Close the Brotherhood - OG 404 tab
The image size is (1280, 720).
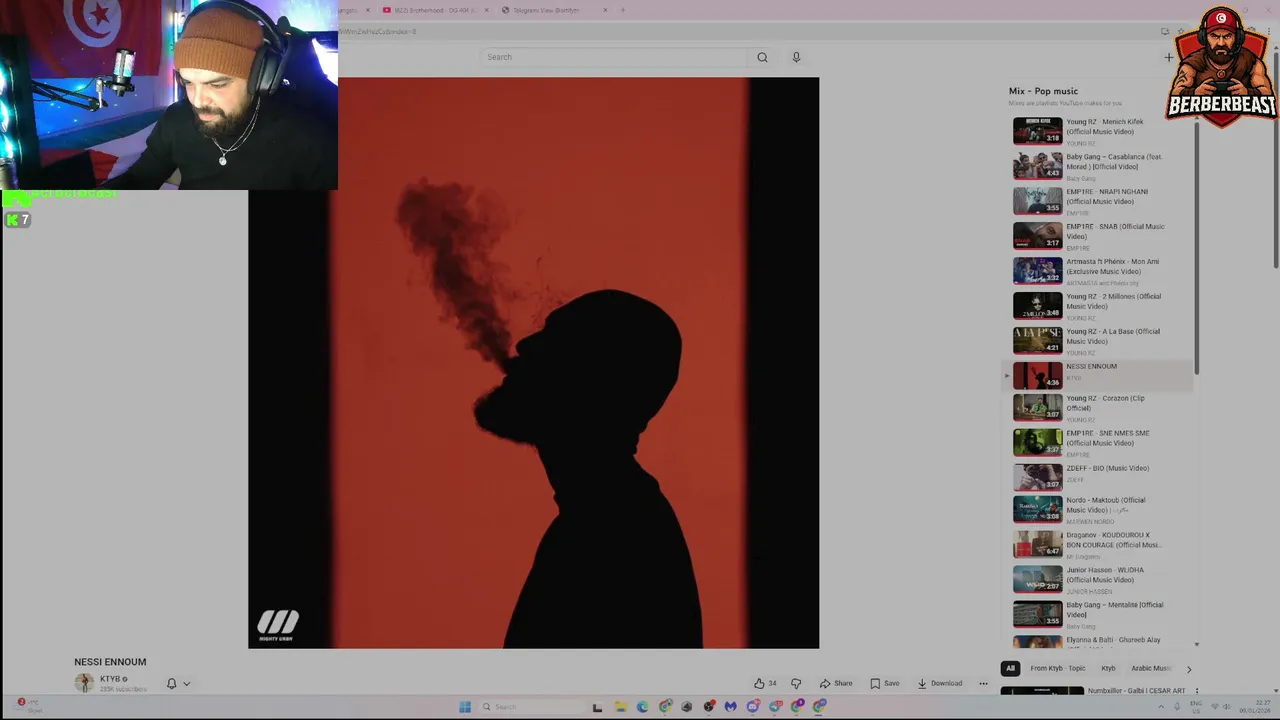(487, 10)
